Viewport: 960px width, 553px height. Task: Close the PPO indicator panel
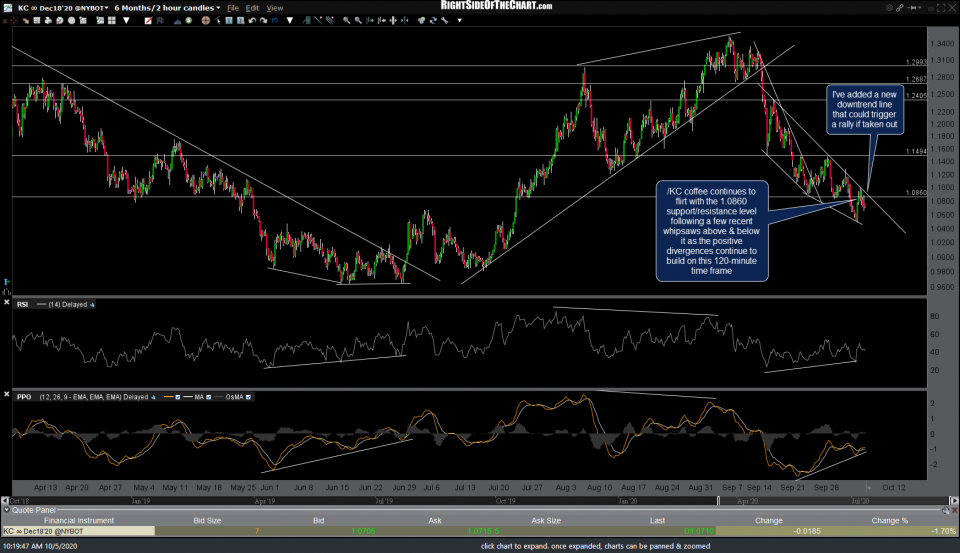(6, 397)
